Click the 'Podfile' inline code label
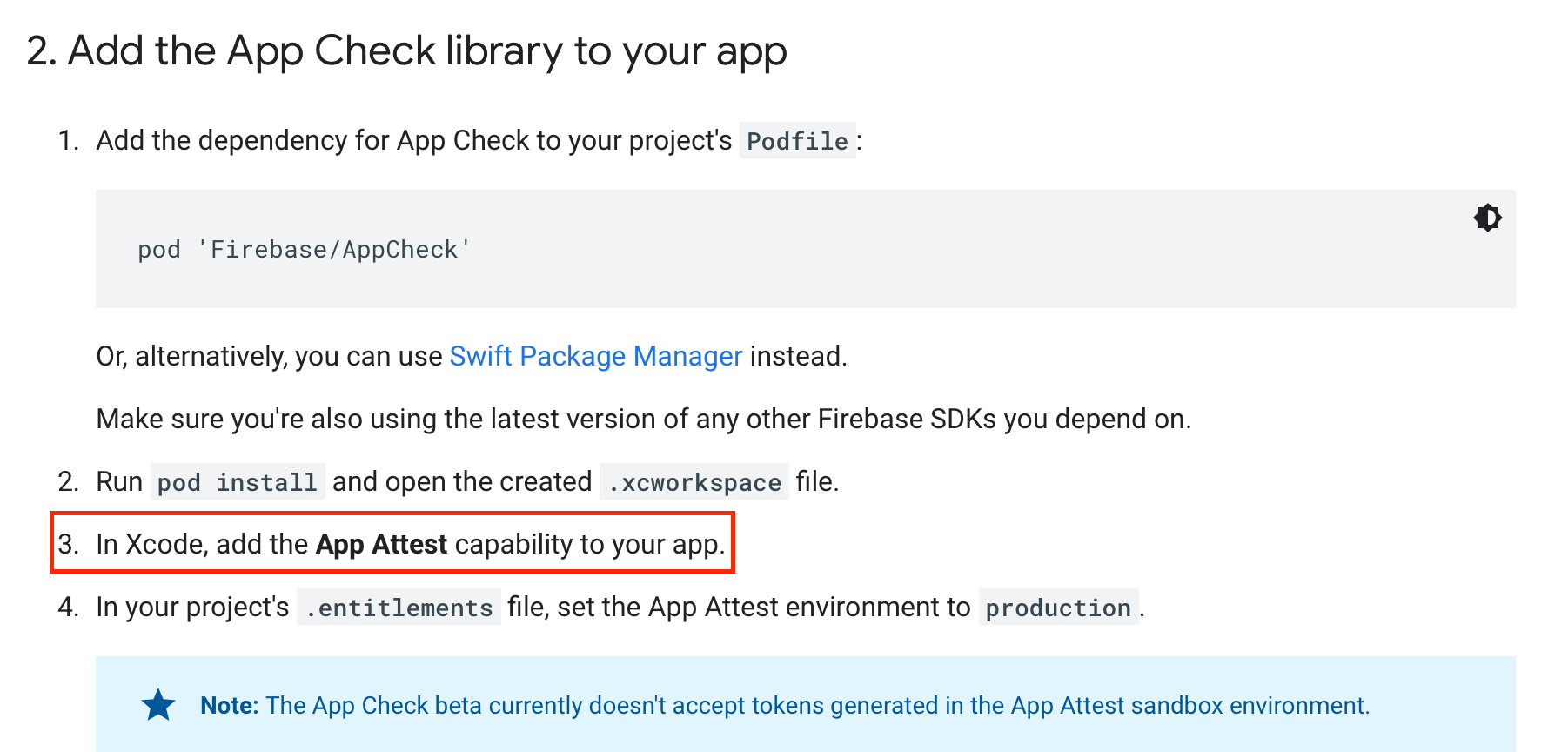Image resolution: width=1568 pixels, height=752 pixels. [x=797, y=141]
